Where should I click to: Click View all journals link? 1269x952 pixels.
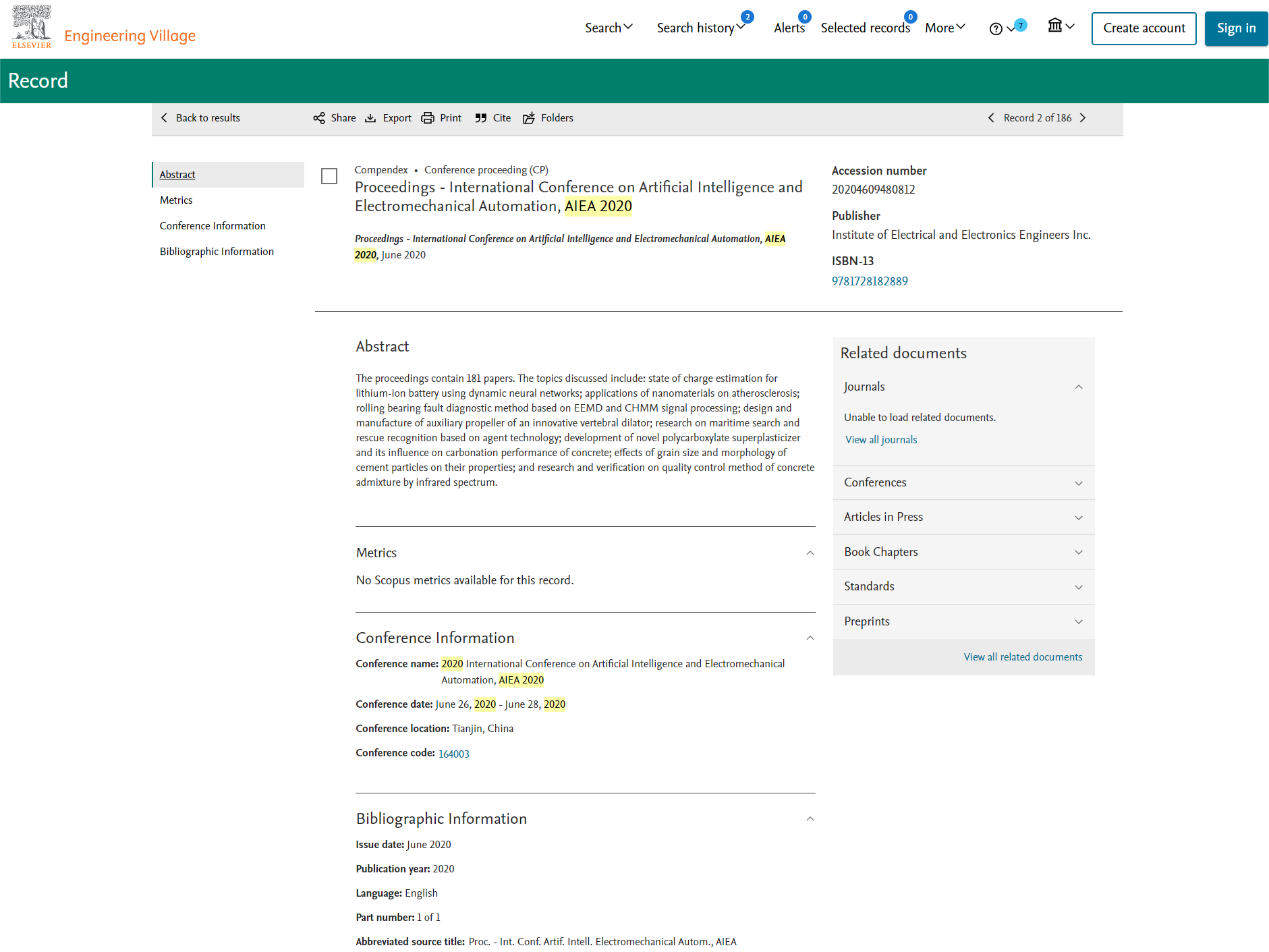[x=881, y=440]
